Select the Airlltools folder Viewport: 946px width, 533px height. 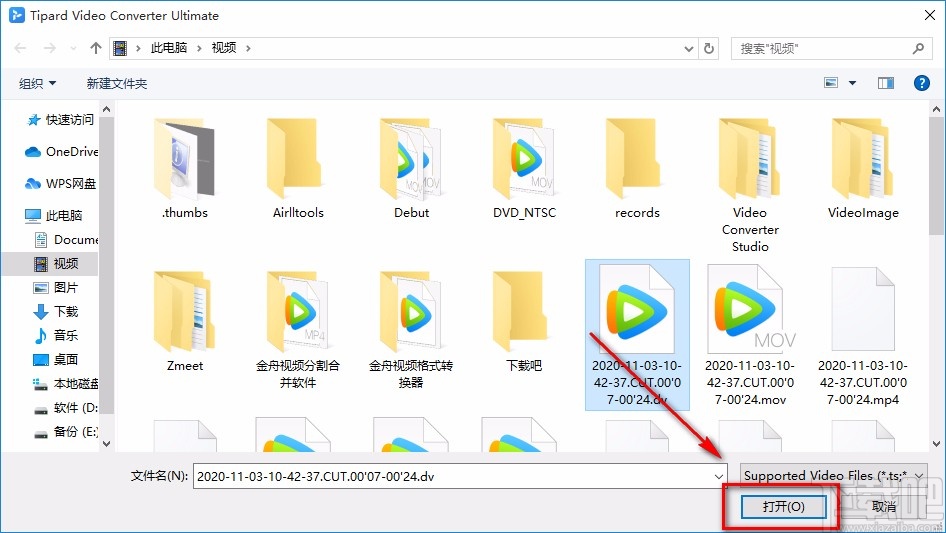click(298, 169)
